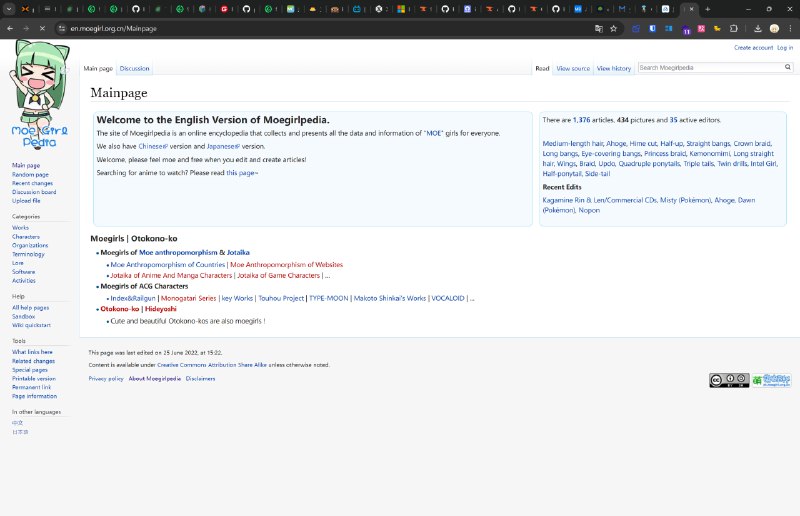Open the Random page sidebar link

pos(30,175)
